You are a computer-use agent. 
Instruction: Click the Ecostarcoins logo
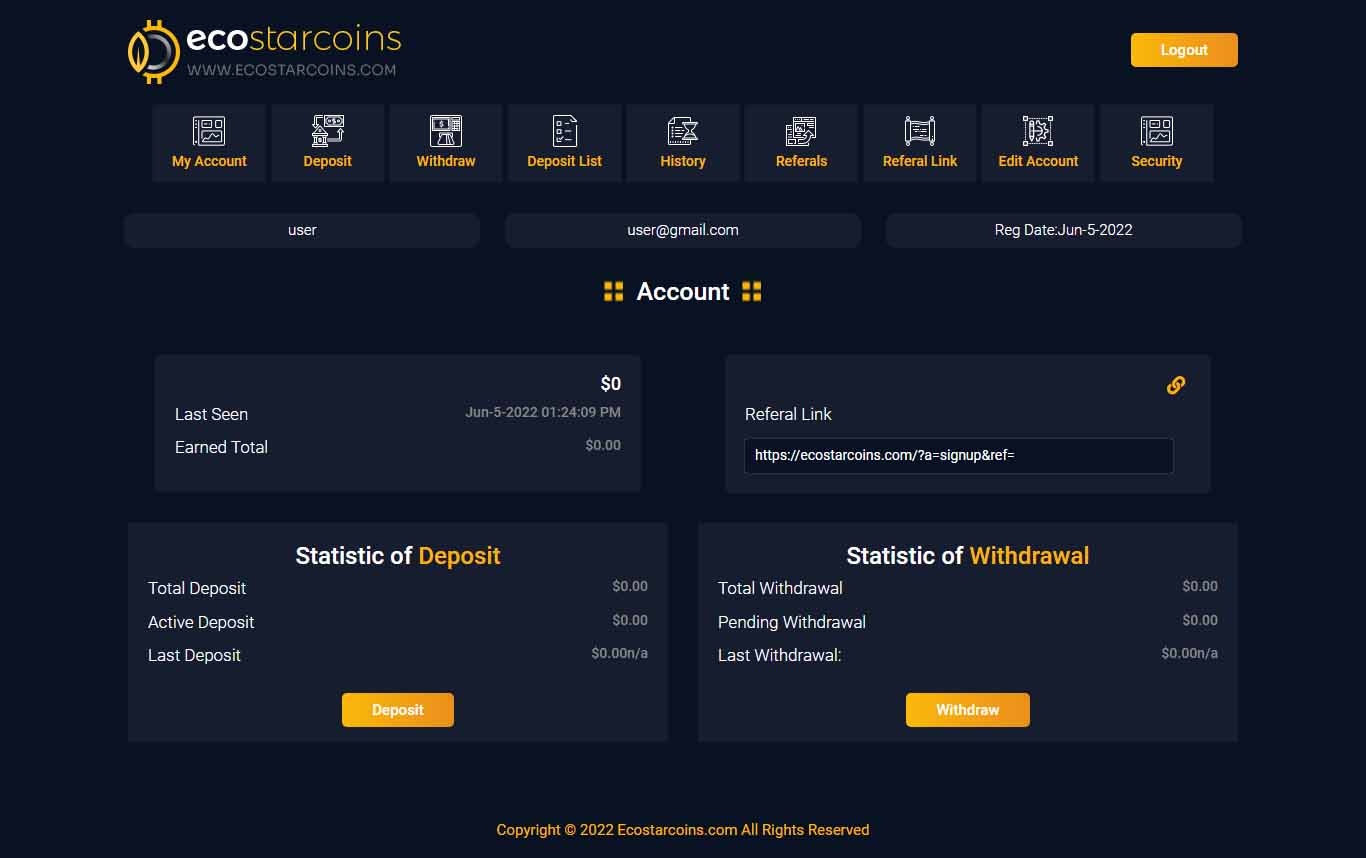coord(265,51)
